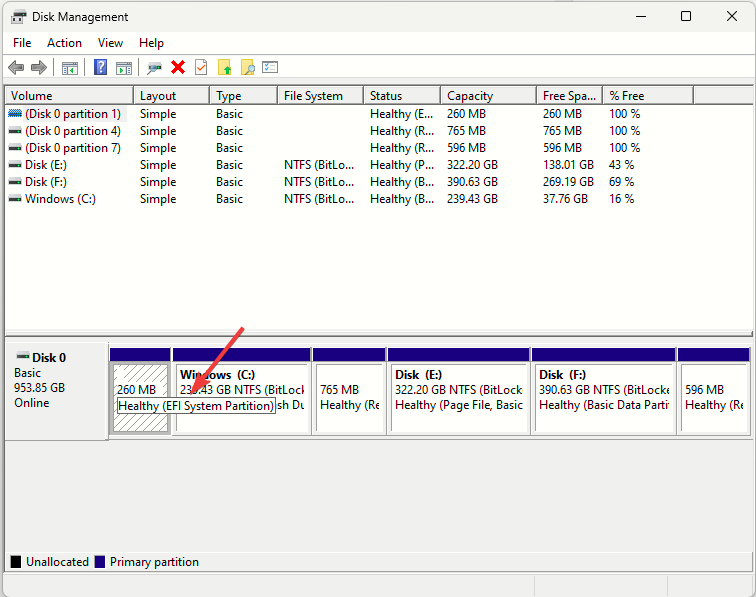Click the Disk Management title bar icon
Image resolution: width=756 pixels, height=597 pixels.
pyautogui.click(x=18, y=17)
